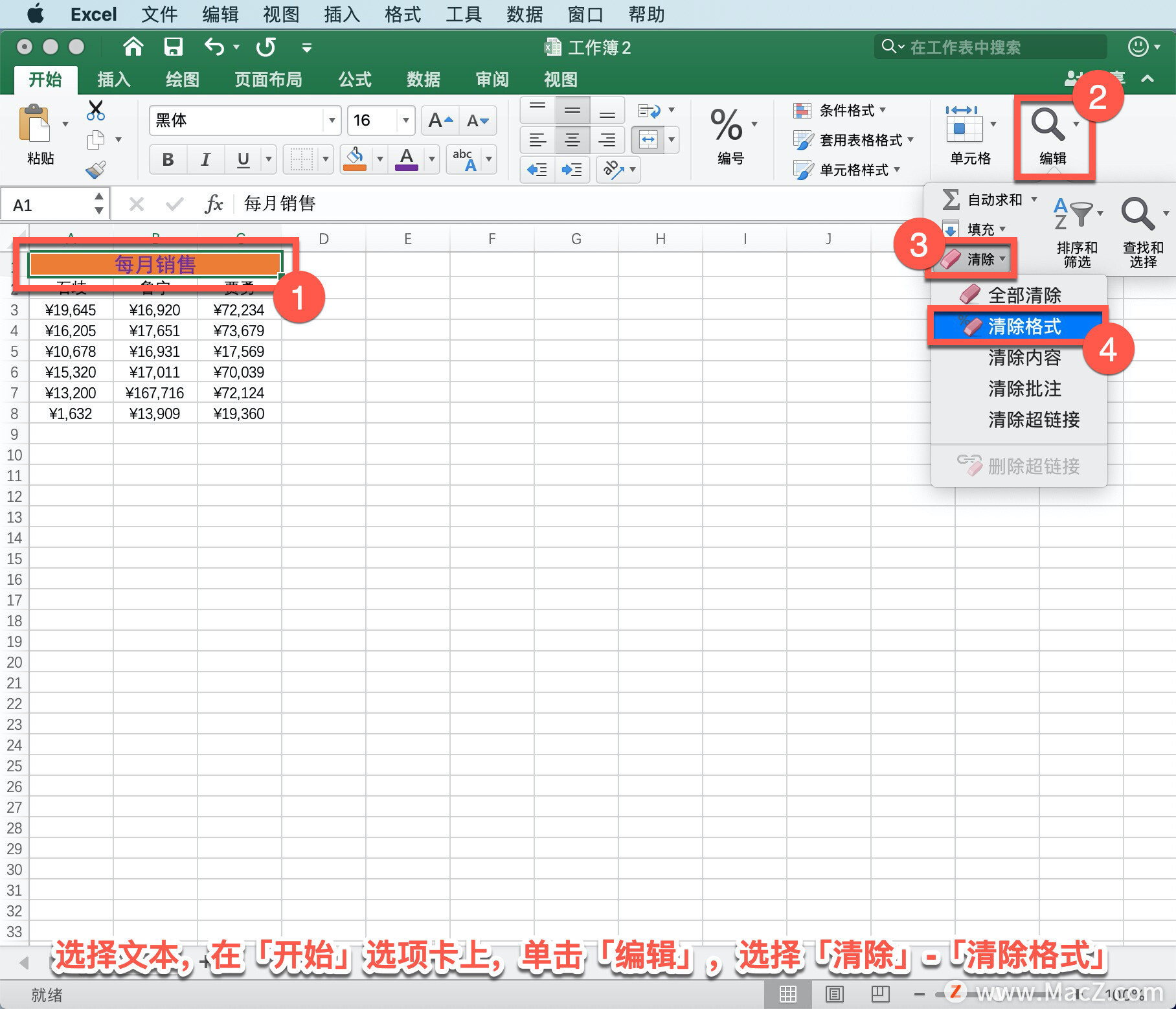The height and width of the screenshot is (1009, 1176).
Task: Switch to the Page Layout ribbon tab
Action: click(268, 80)
